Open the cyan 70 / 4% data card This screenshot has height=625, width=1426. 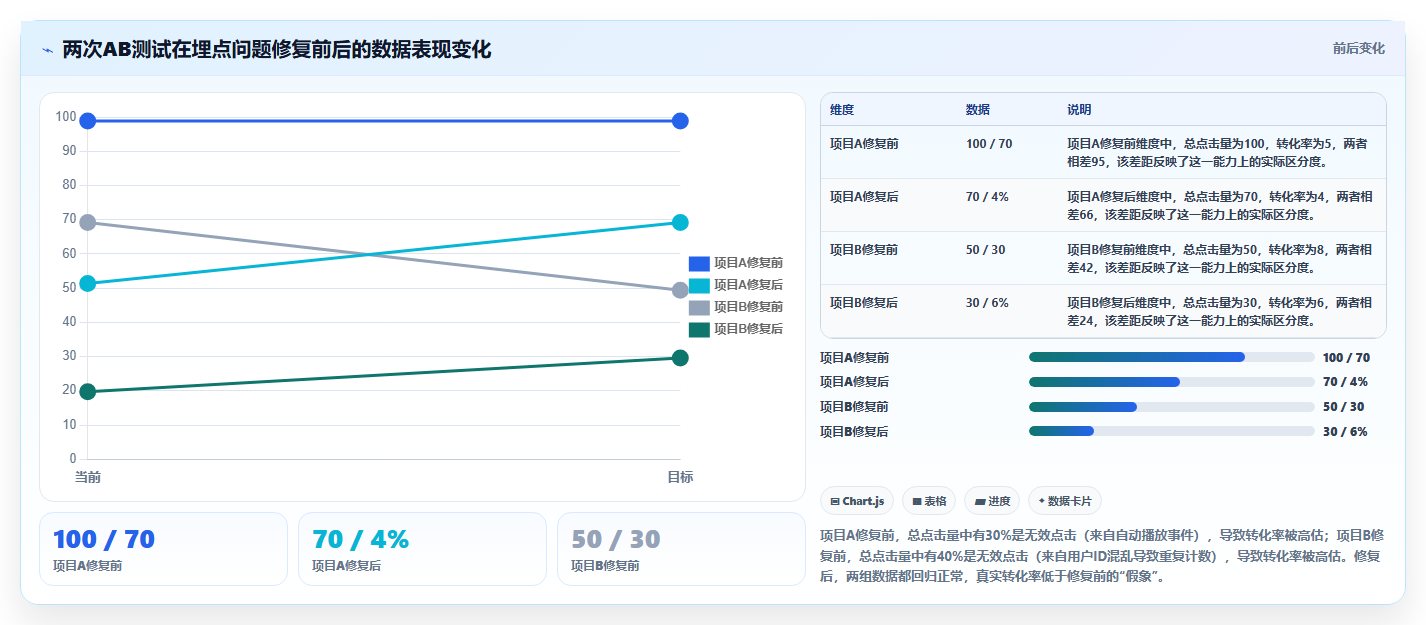(422, 549)
